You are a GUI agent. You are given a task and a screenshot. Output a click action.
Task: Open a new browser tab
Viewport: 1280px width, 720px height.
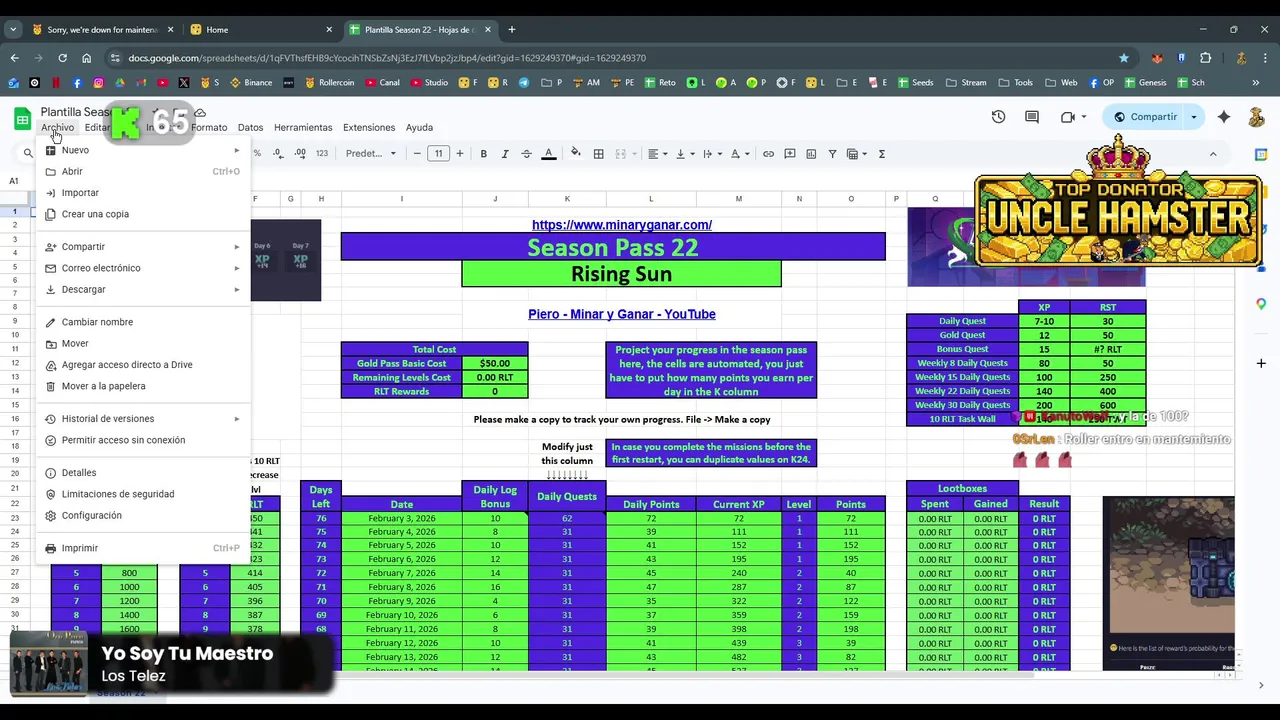point(512,30)
